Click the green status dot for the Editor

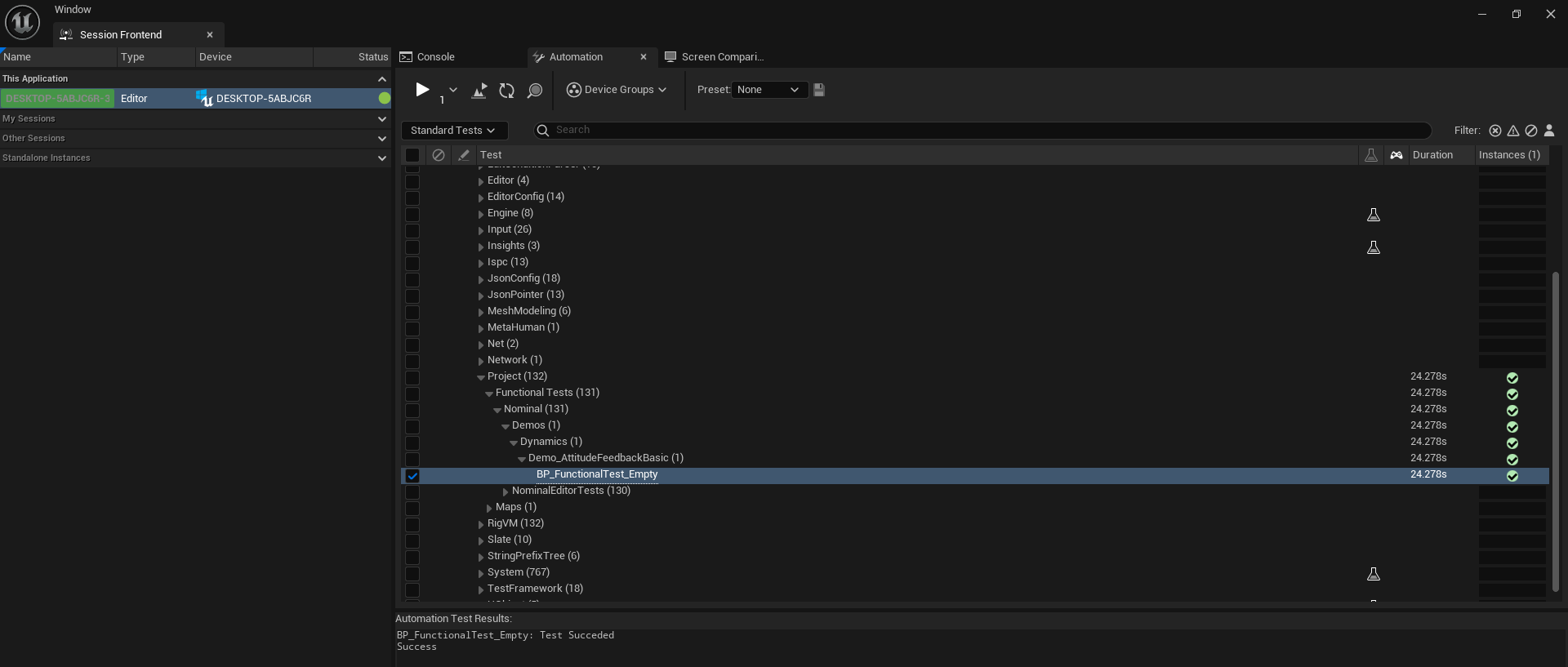tap(384, 99)
